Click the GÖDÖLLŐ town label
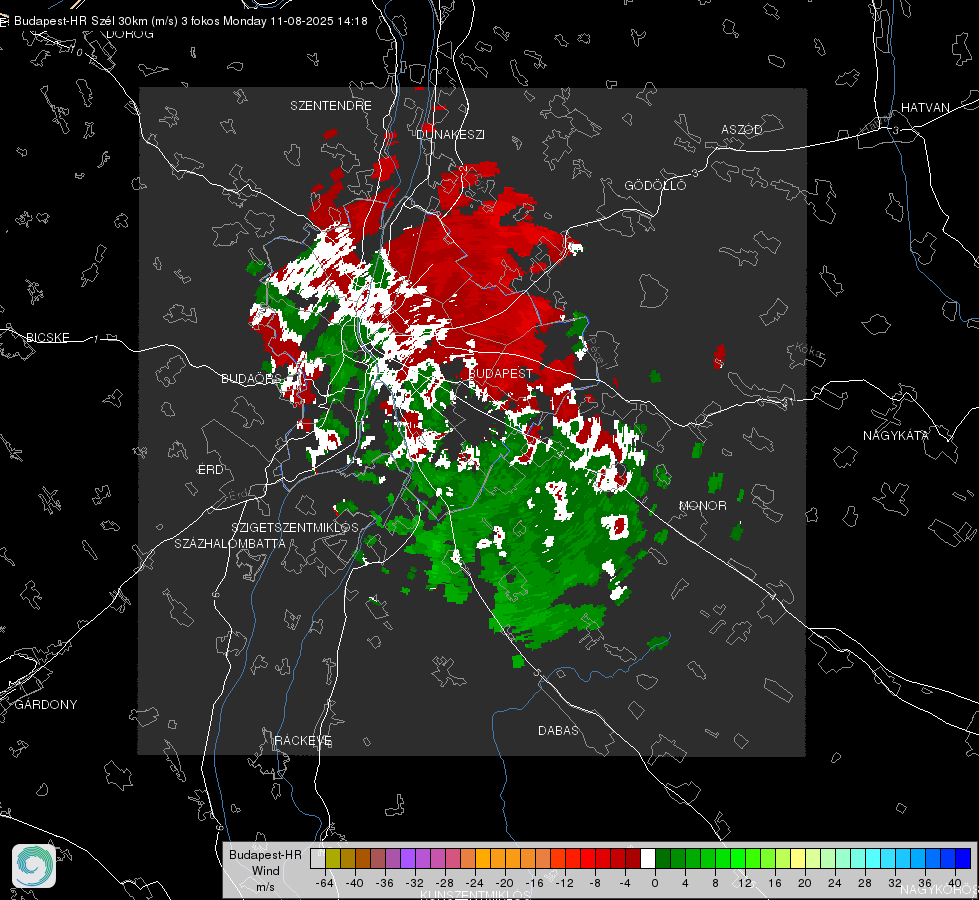Image resolution: width=979 pixels, height=900 pixels. 655,185
